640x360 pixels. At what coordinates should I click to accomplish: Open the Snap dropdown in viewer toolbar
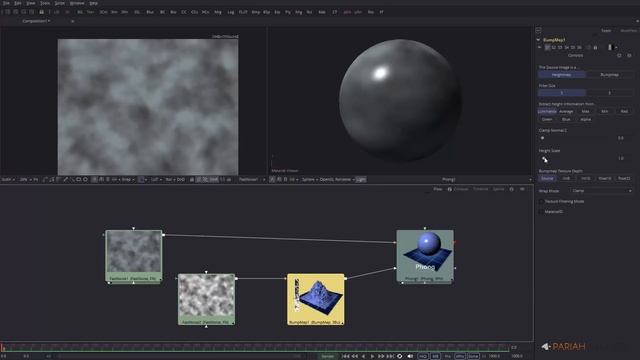pos(128,180)
